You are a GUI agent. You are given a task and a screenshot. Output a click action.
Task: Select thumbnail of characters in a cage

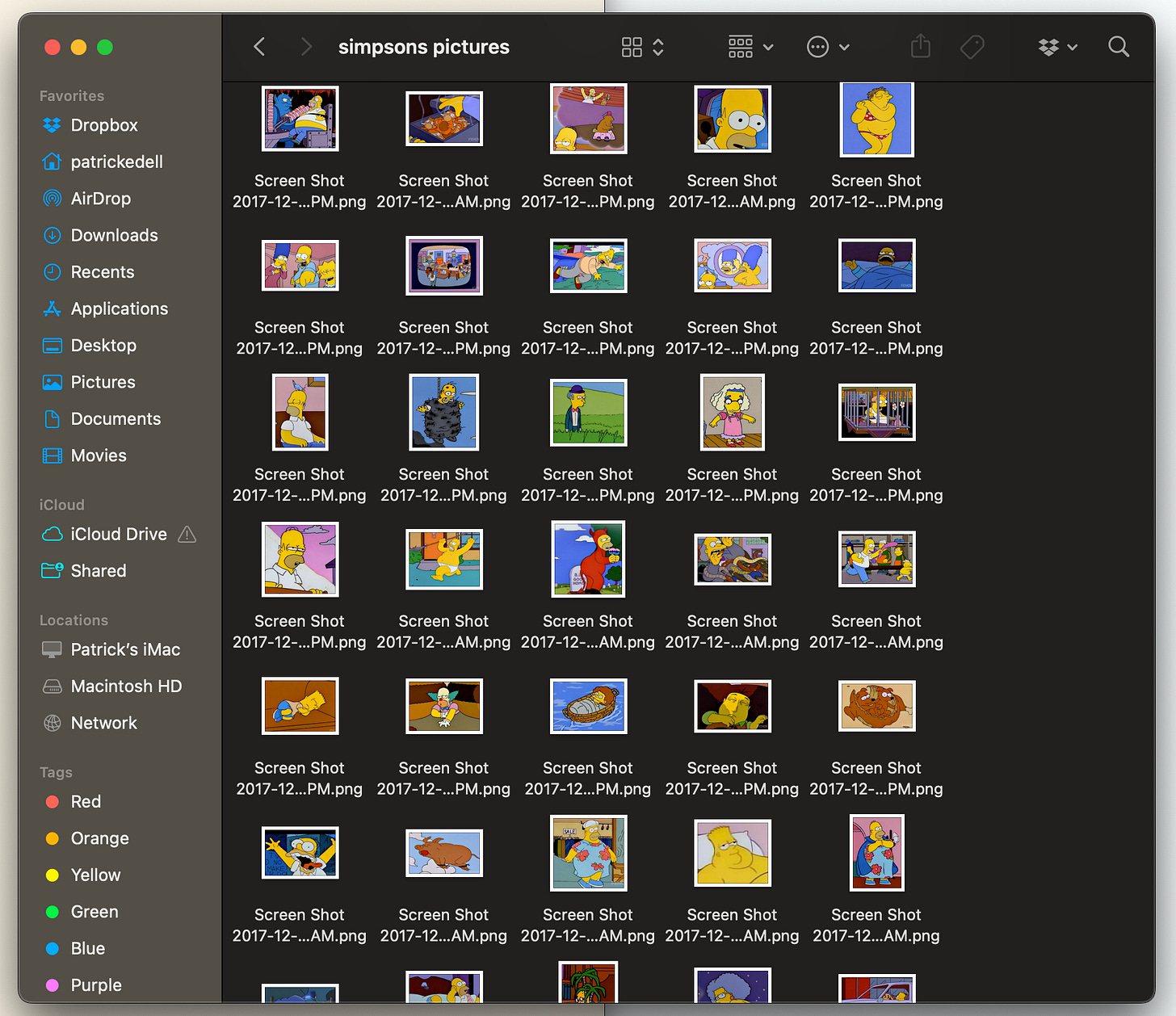pos(877,412)
